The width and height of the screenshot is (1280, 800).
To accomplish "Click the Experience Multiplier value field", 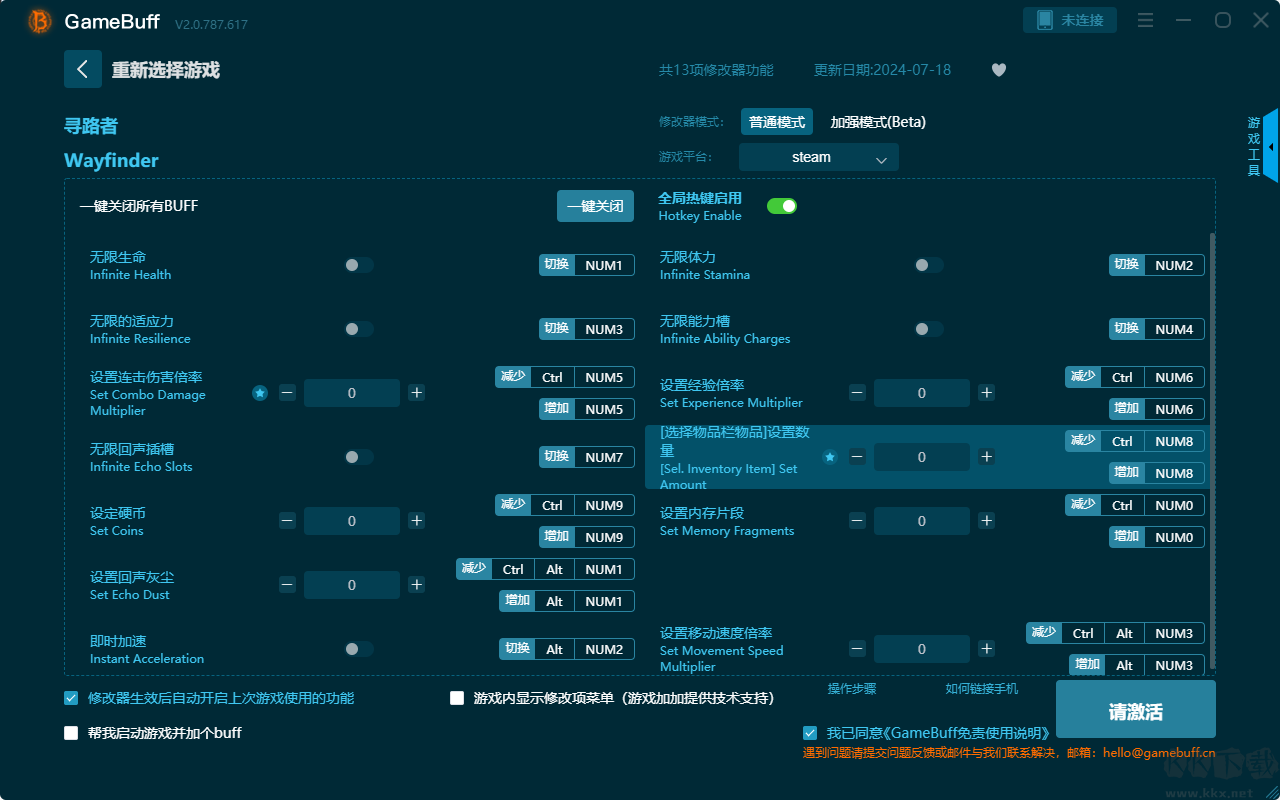I will (x=922, y=393).
